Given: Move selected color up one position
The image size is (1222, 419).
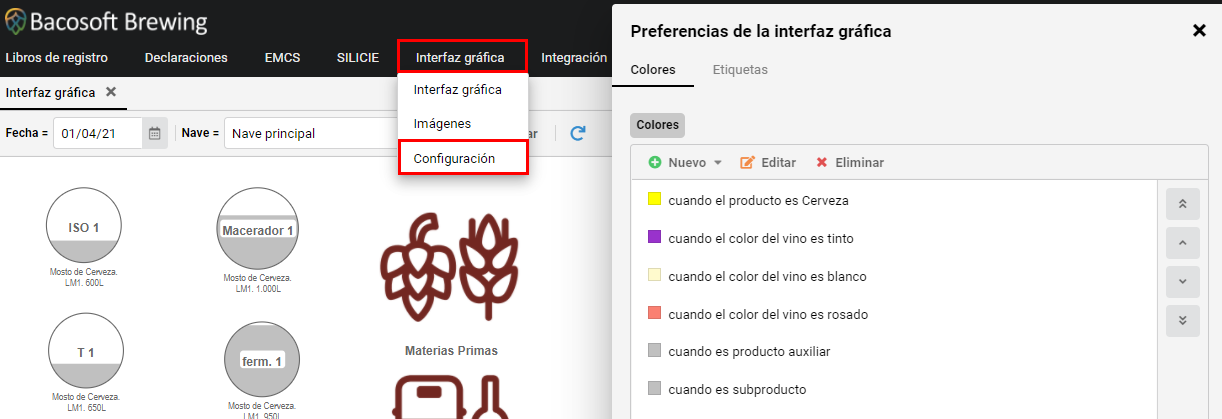Looking at the screenshot, I should (x=1183, y=242).
